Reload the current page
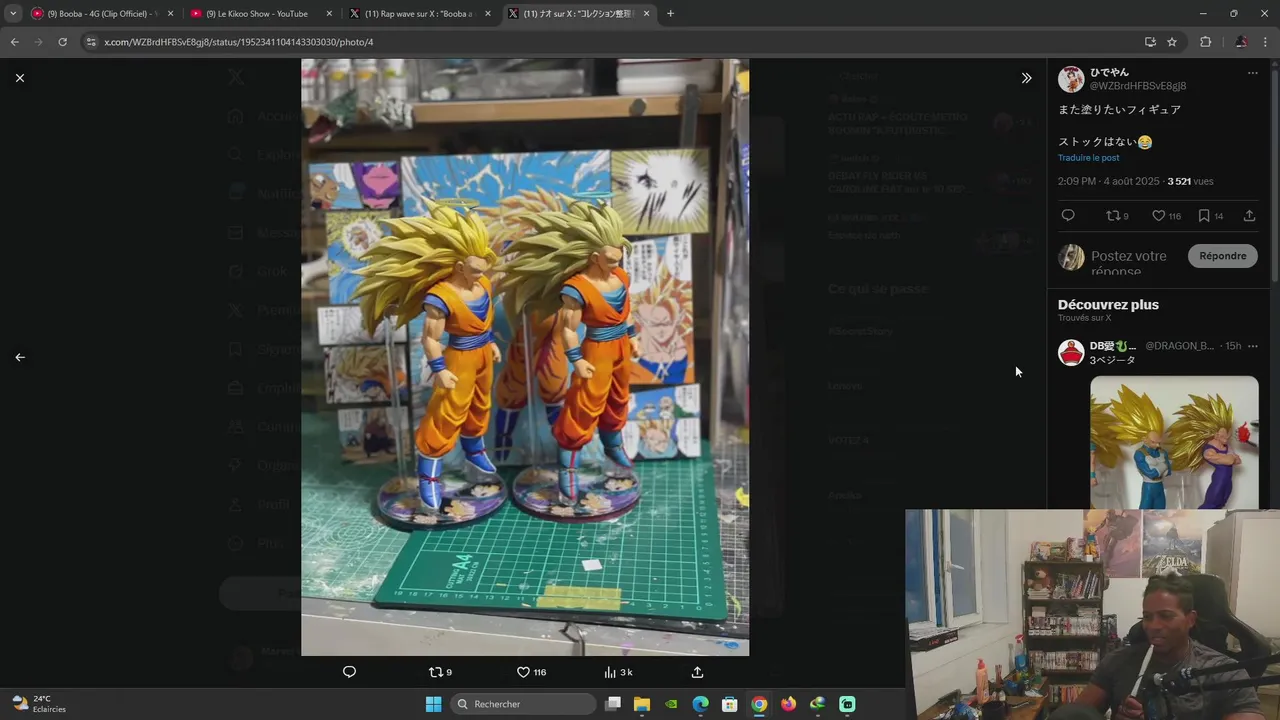This screenshot has height=720, width=1280. point(62,42)
